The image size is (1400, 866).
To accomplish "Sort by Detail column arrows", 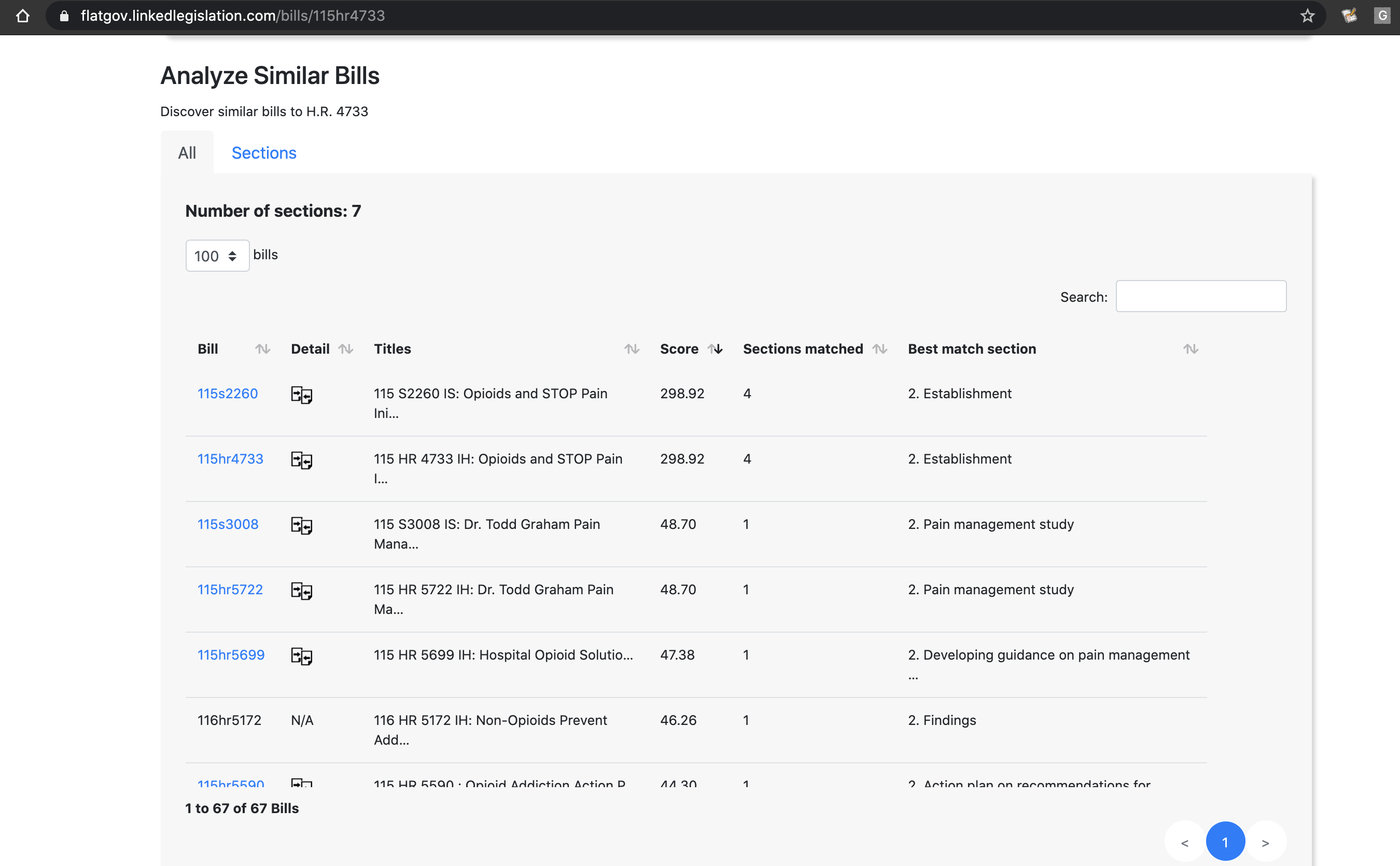I will pyautogui.click(x=345, y=349).
